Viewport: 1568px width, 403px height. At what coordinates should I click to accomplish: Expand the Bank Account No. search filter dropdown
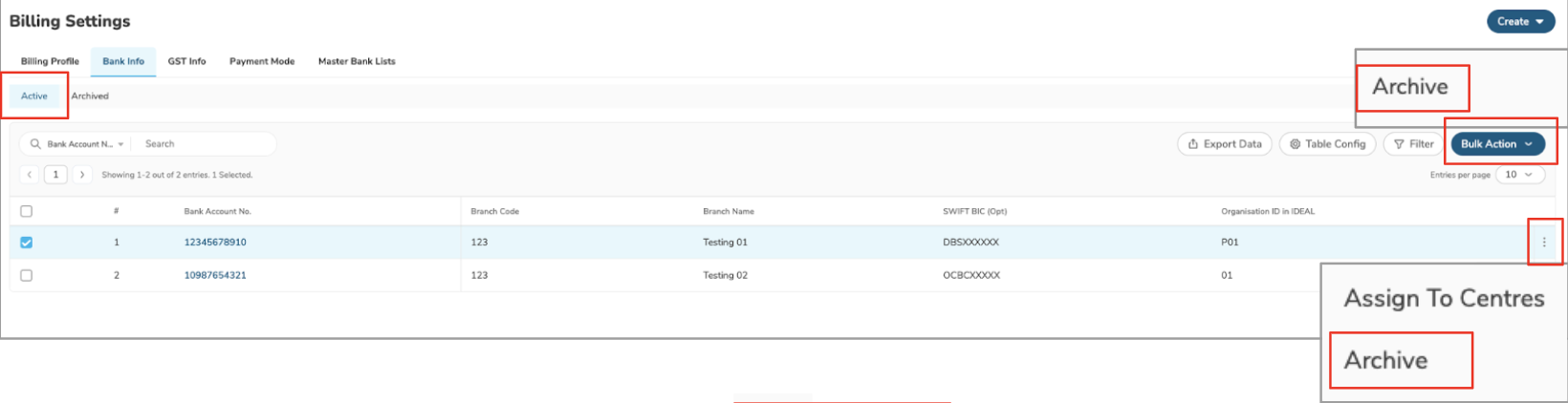[86, 144]
